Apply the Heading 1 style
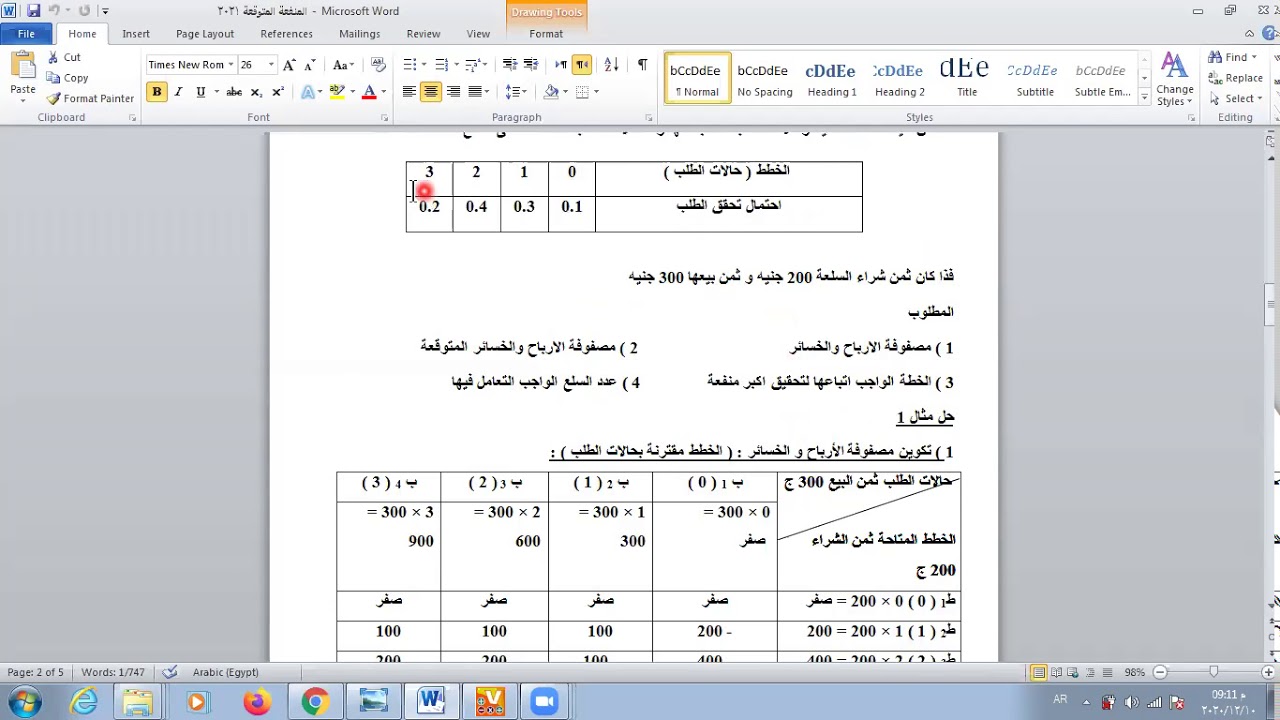1280x720 pixels. [x=832, y=79]
